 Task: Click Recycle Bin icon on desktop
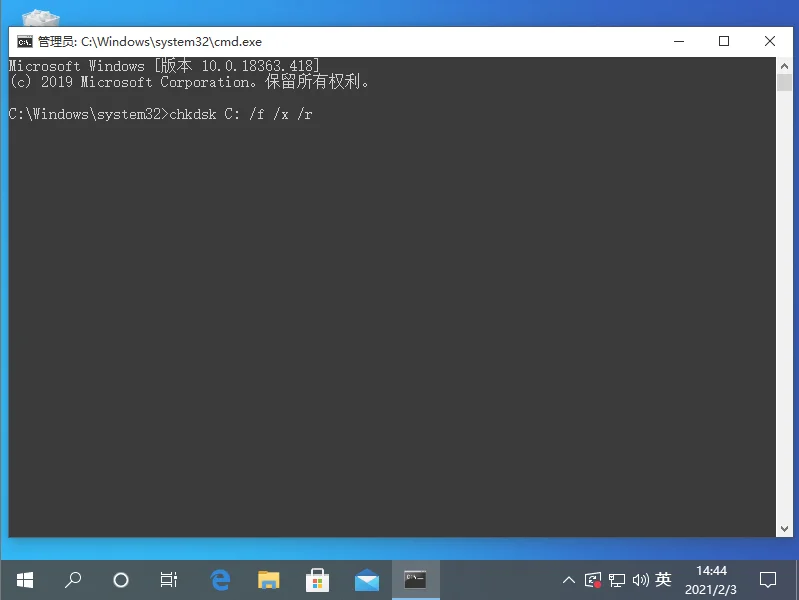pyautogui.click(x=41, y=18)
